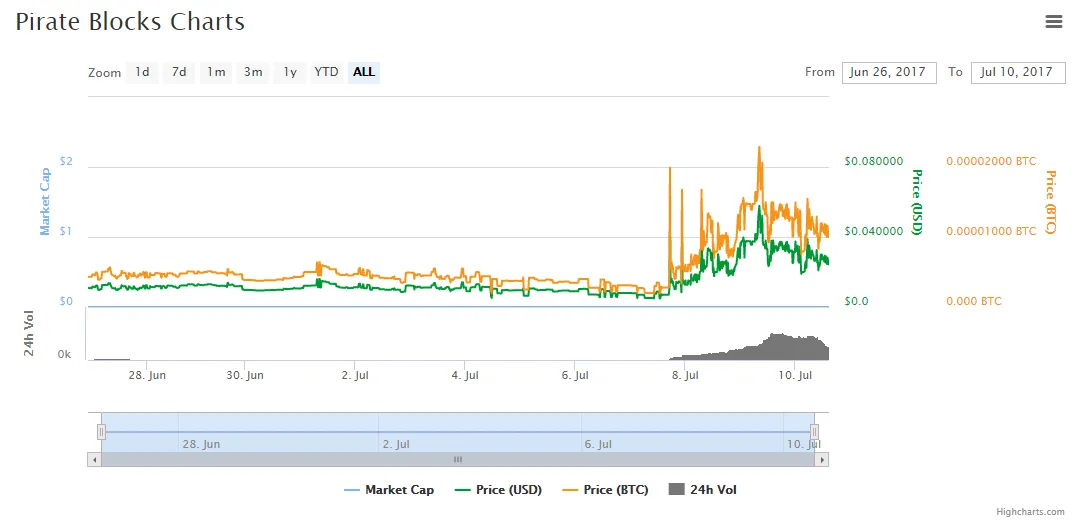Click the 2. Jul x-axis label

[x=354, y=376]
